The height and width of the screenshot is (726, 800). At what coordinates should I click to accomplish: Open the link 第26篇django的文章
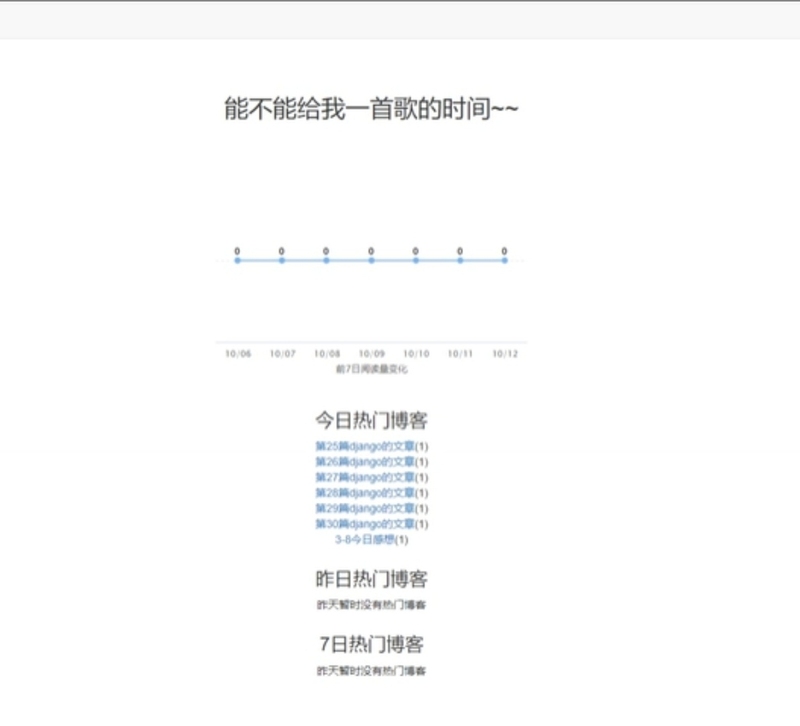(365, 462)
